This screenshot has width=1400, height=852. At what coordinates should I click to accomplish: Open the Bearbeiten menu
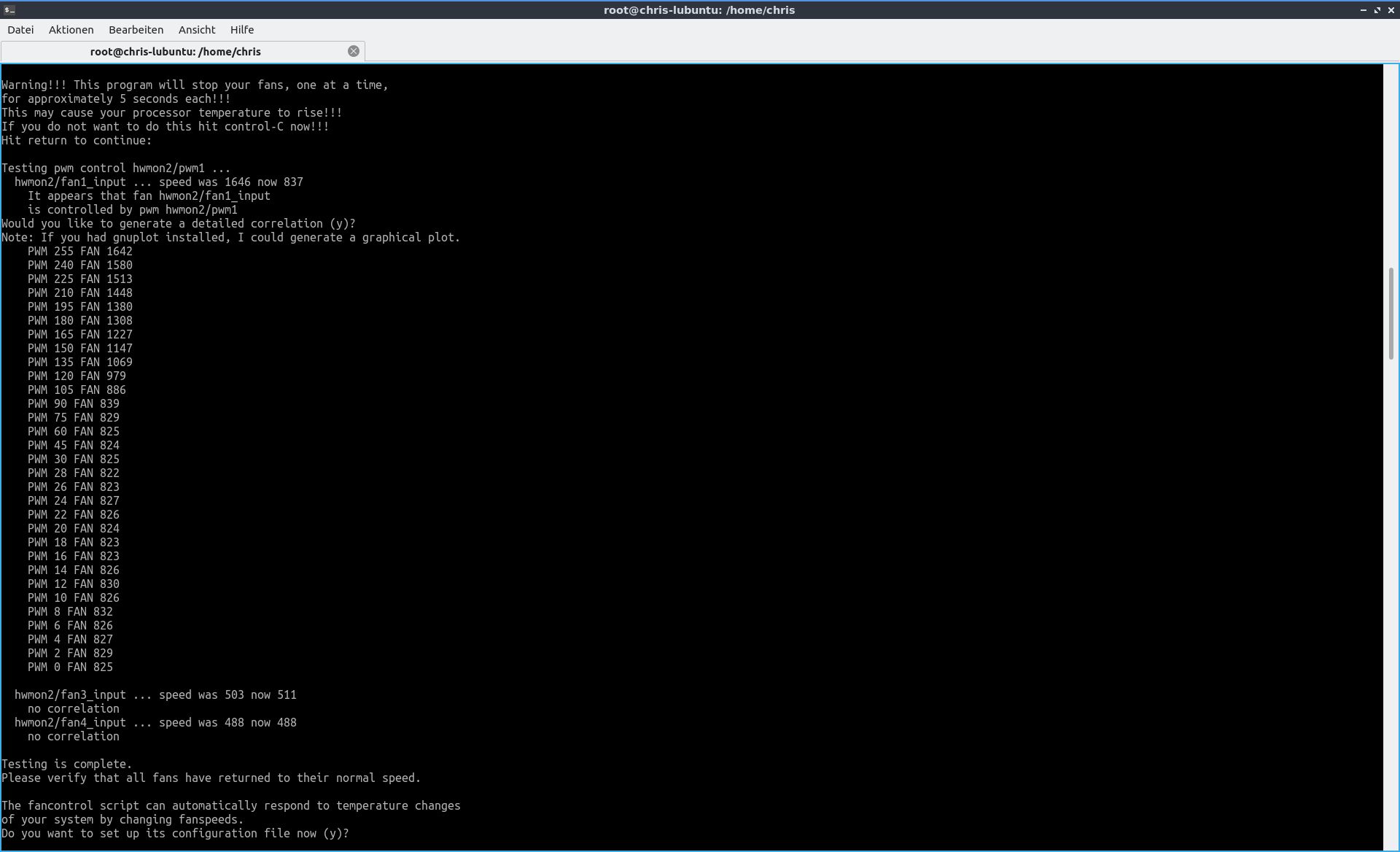136,30
